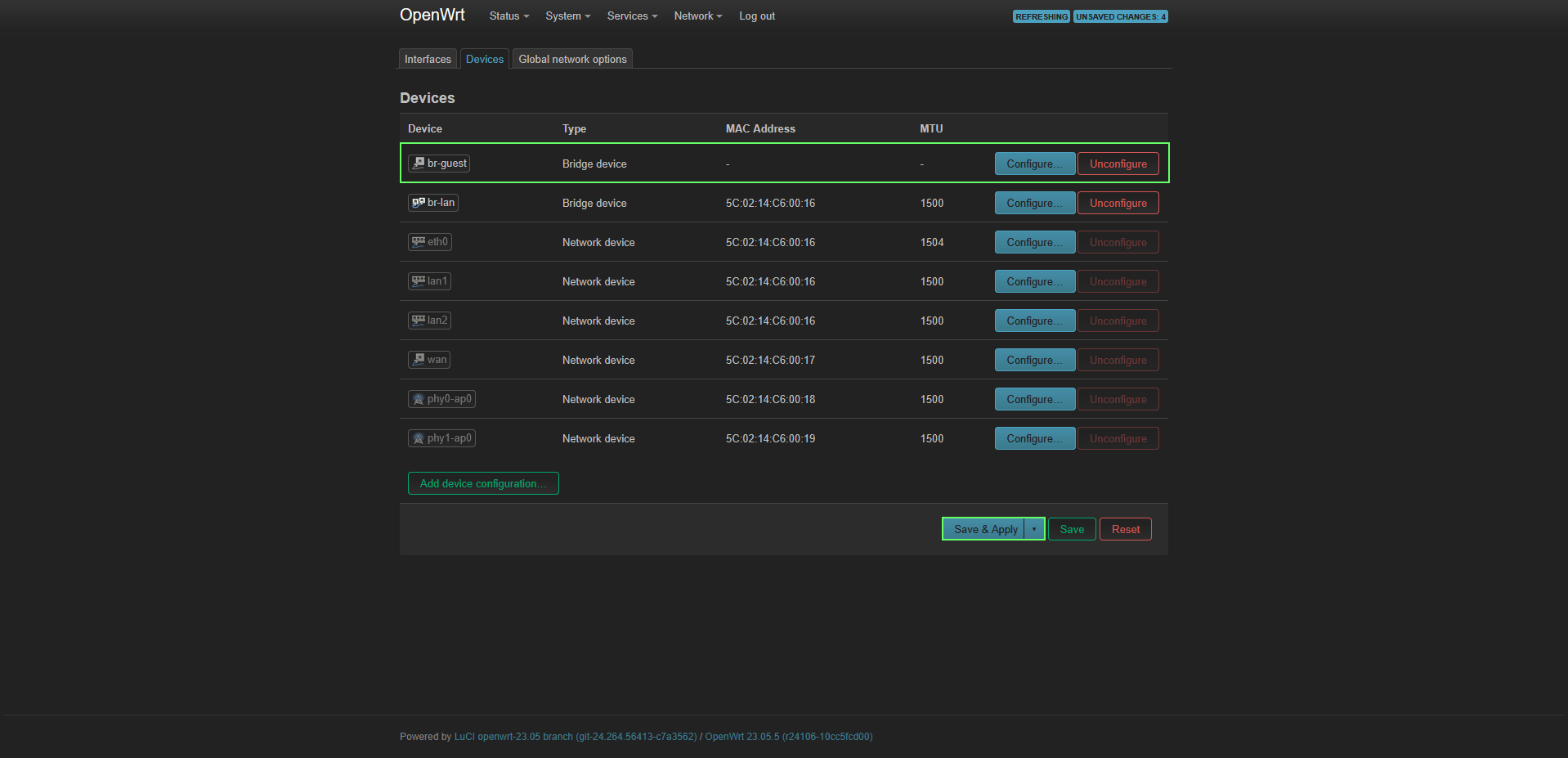Open the Status menu
The image size is (1568, 758).
pos(509,16)
